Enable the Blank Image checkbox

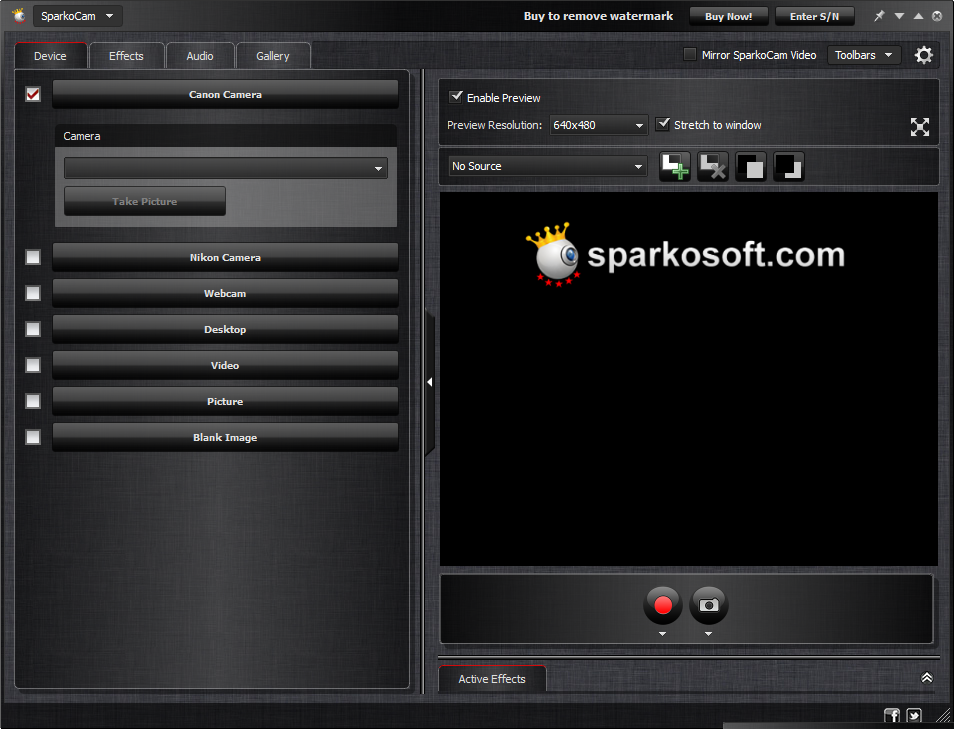(x=33, y=437)
